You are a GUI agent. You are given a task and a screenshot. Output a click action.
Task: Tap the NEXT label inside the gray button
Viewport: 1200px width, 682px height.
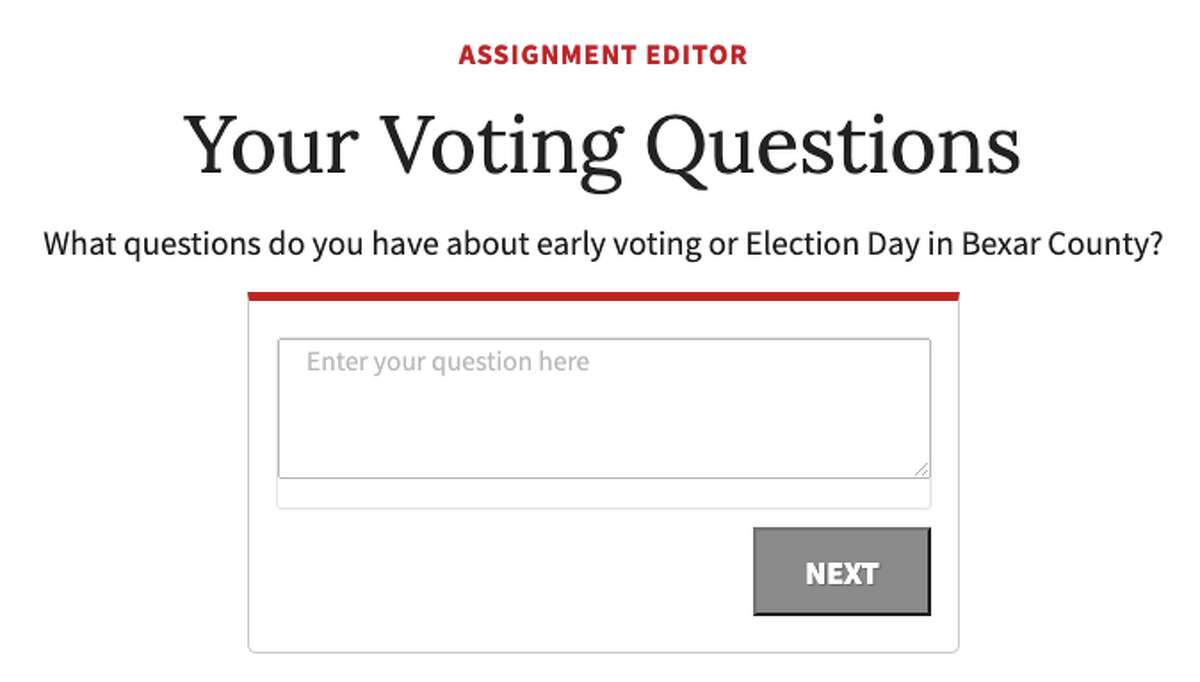pos(841,573)
